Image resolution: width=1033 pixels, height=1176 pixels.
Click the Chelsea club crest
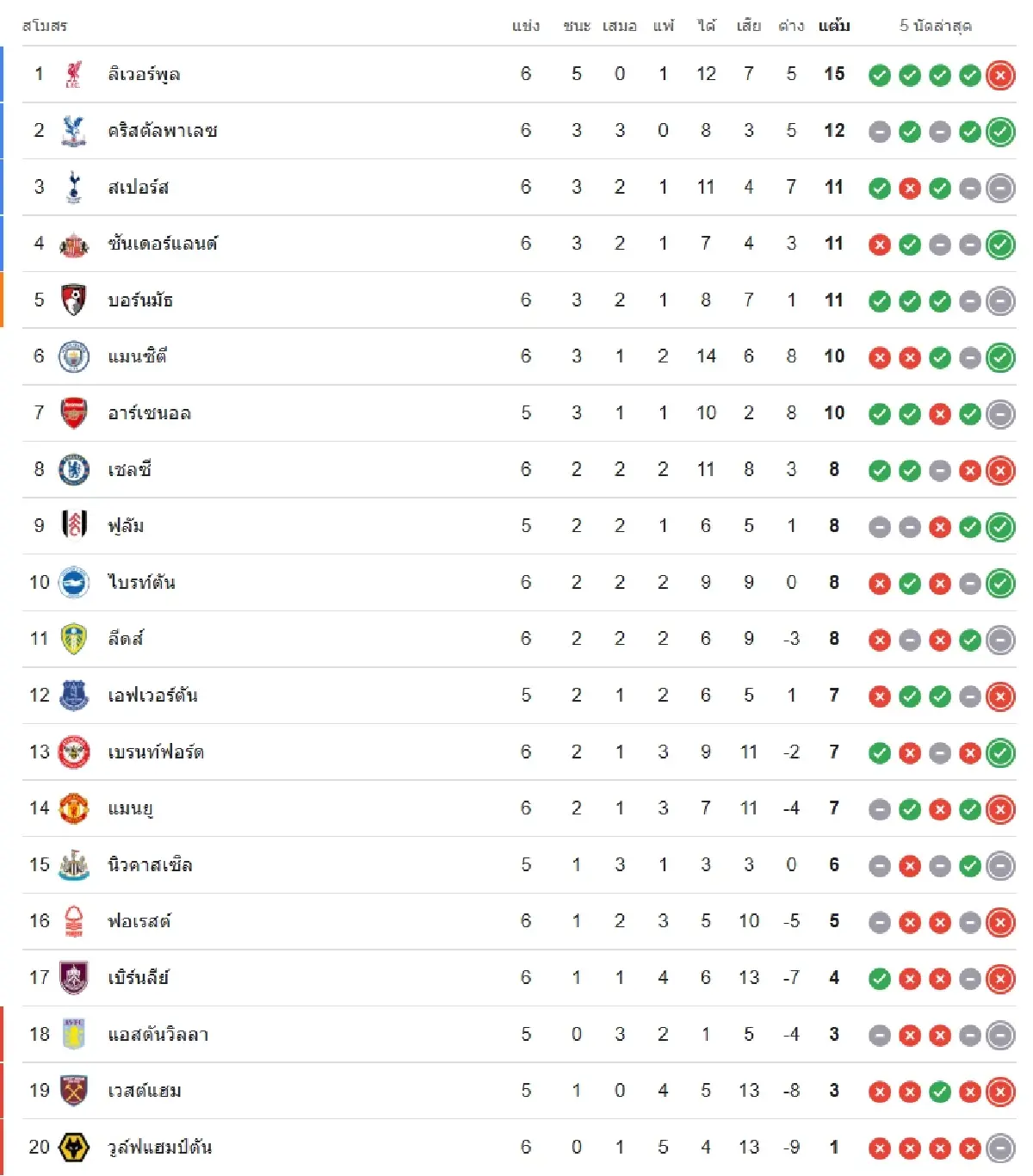point(74,470)
